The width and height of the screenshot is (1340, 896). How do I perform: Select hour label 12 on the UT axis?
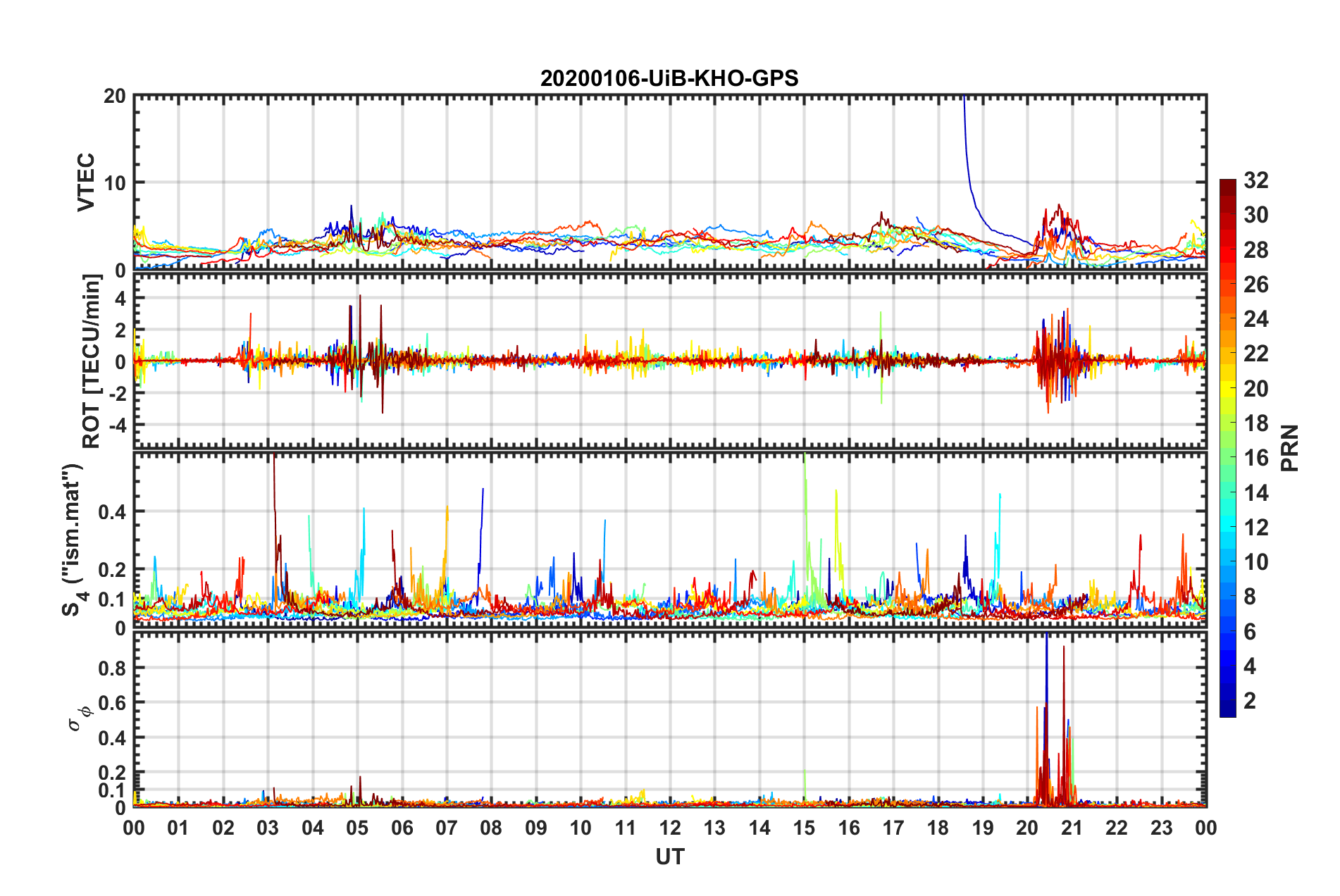pyautogui.click(x=670, y=828)
